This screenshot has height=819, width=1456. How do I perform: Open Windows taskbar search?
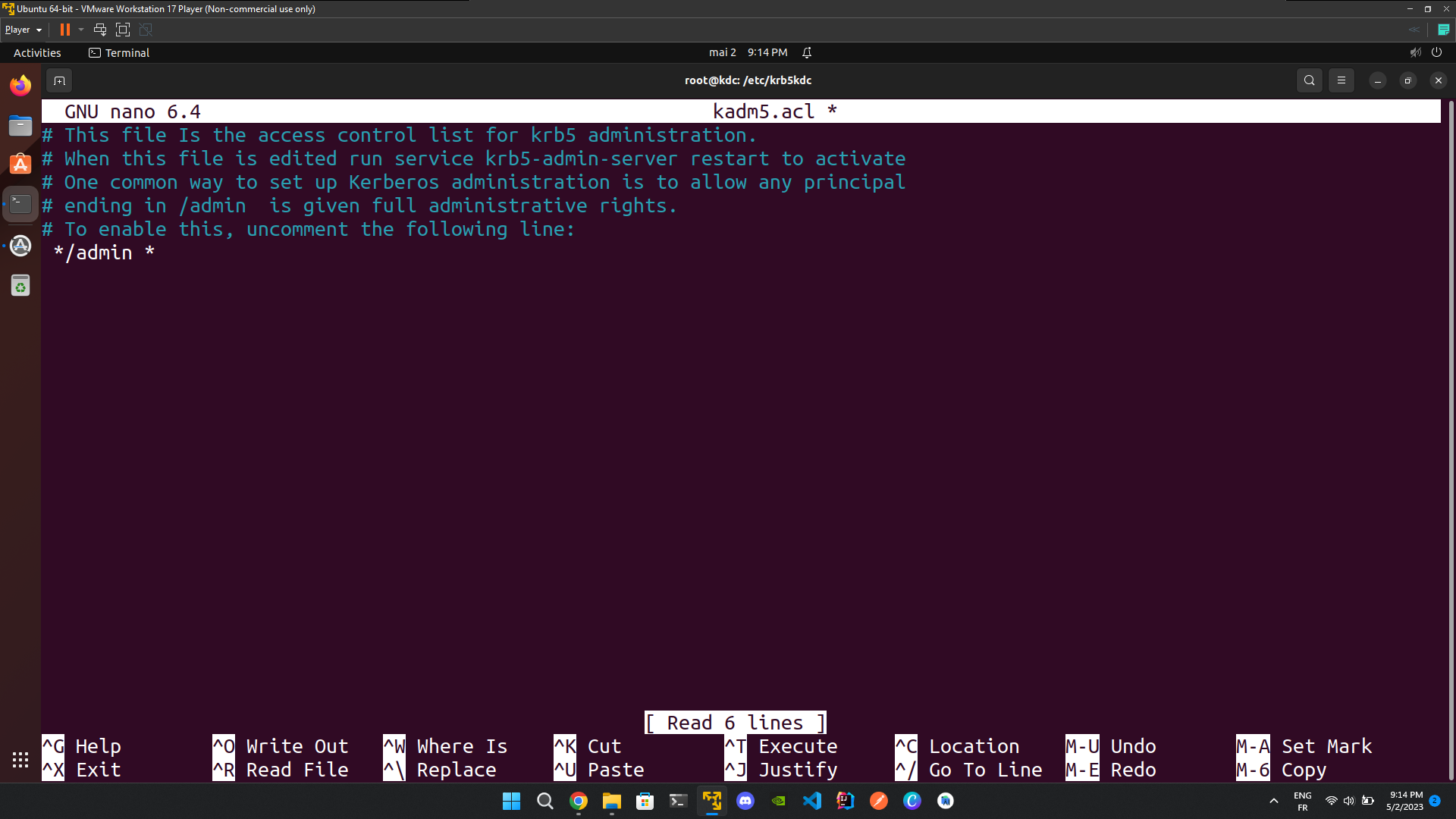point(544,801)
